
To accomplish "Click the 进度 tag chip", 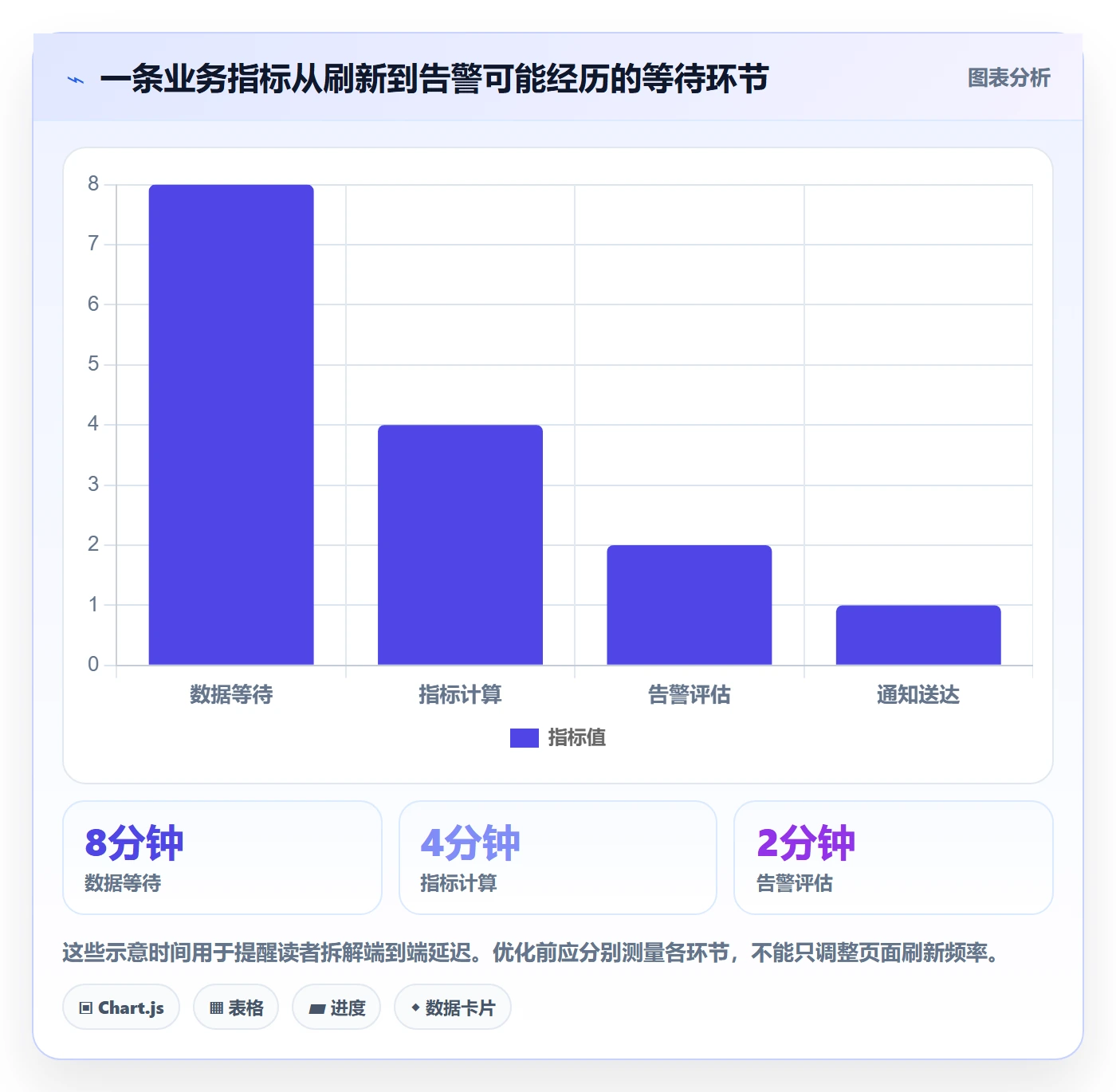I will point(336,1008).
